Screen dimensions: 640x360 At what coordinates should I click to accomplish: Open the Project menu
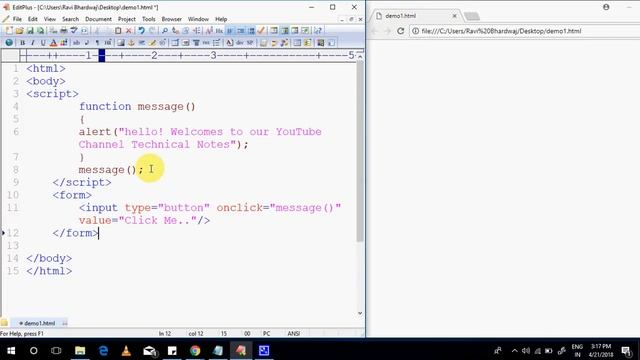(127, 19)
